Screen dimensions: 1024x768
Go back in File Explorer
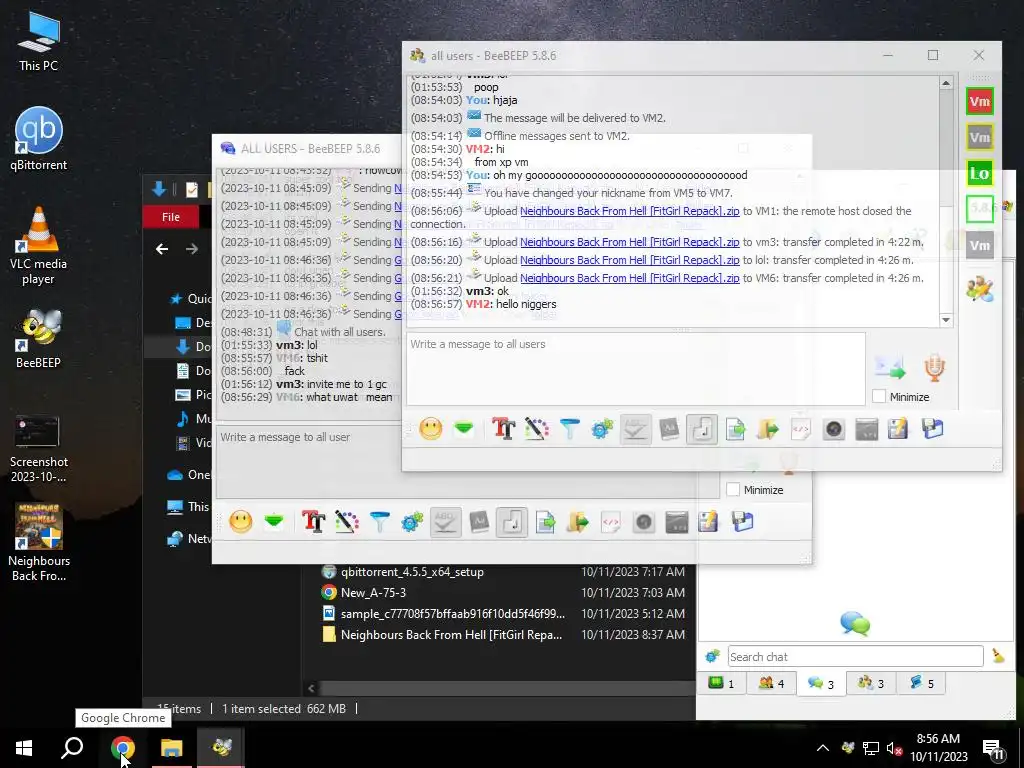pyautogui.click(x=162, y=249)
